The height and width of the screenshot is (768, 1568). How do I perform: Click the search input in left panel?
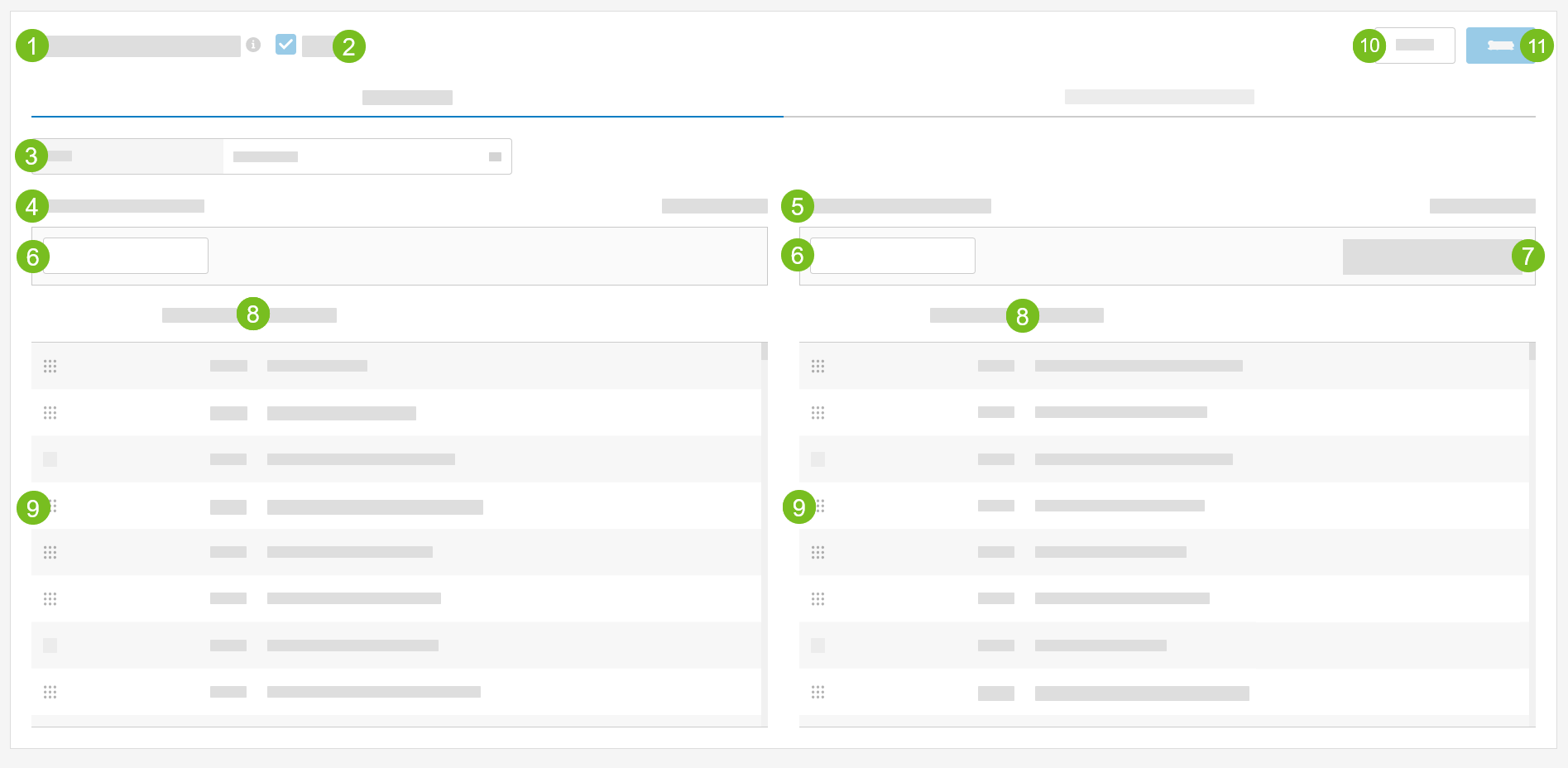[126, 256]
